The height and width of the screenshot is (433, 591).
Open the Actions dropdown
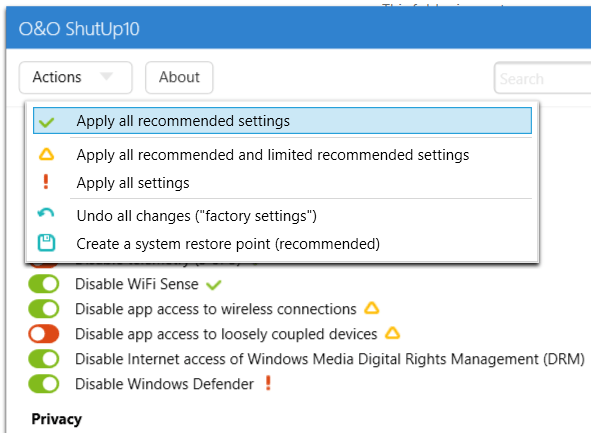(x=76, y=77)
